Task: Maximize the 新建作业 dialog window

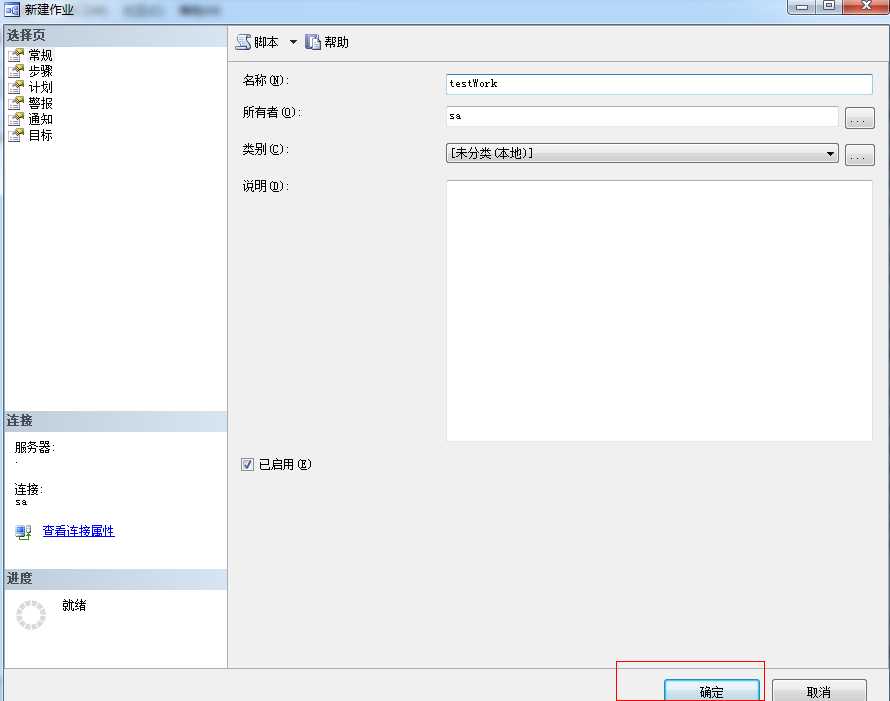Action: (x=829, y=6)
